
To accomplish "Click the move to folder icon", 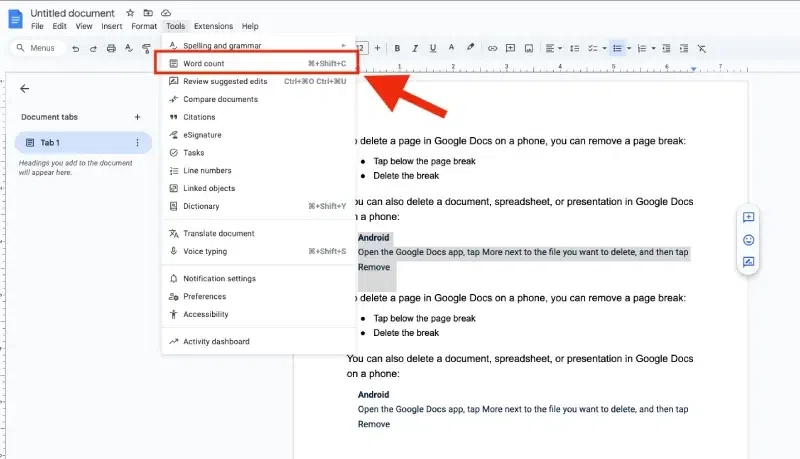I will (148, 13).
